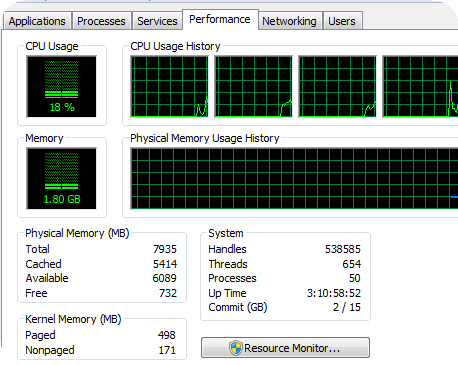Click the Total physical memory value 7935
This screenshot has height=365, width=458.
point(165,249)
